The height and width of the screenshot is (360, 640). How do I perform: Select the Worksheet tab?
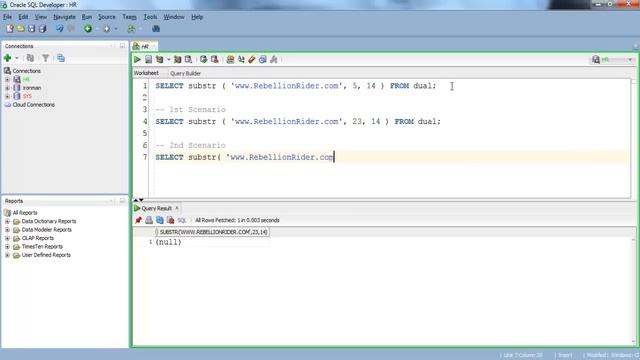146,73
